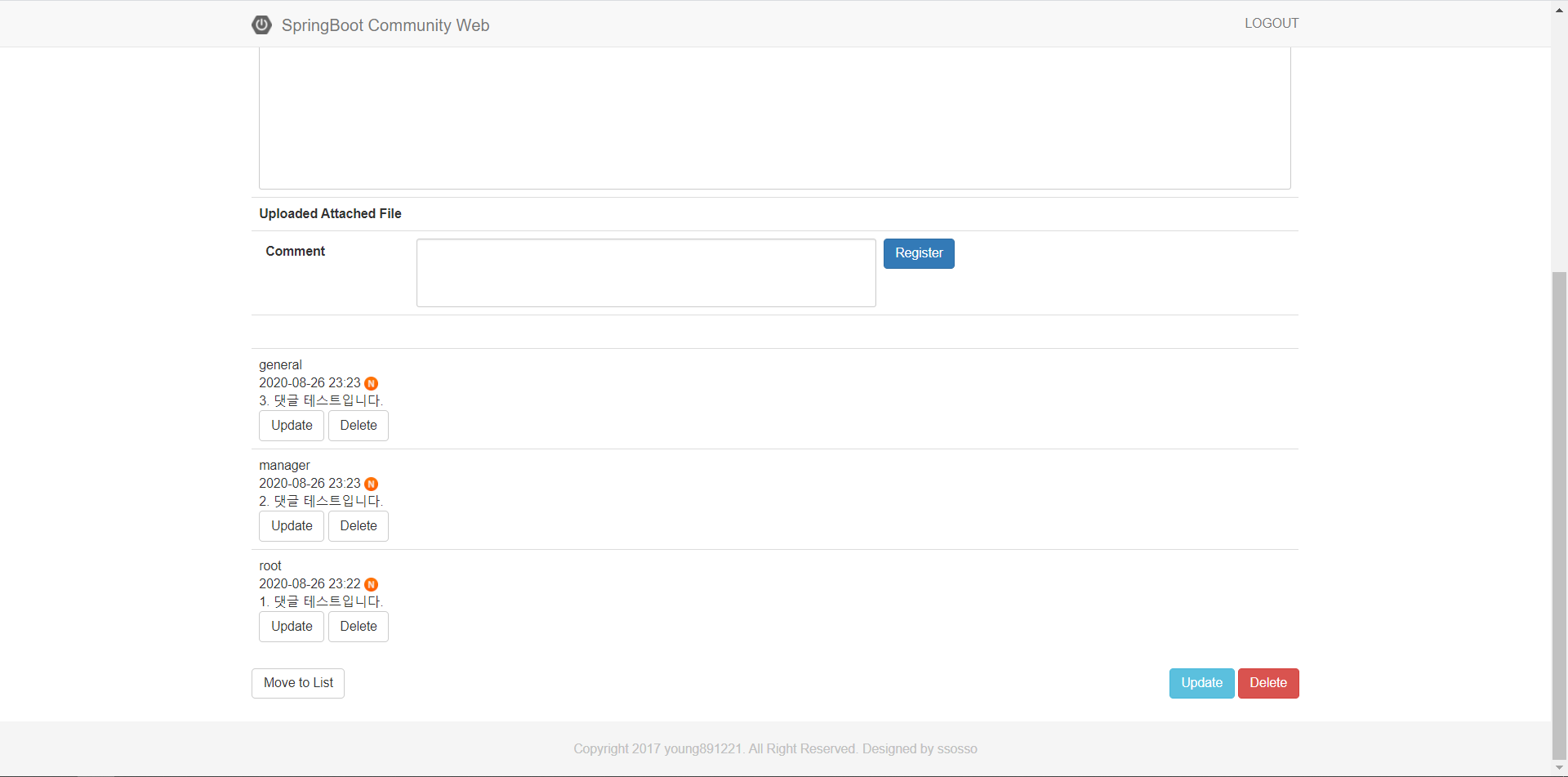This screenshot has height=777, width=1568.
Task: Click the blue Update post button
Action: pos(1201,683)
